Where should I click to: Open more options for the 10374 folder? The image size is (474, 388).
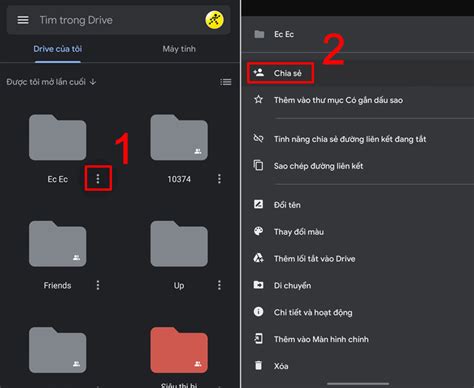[x=219, y=179]
